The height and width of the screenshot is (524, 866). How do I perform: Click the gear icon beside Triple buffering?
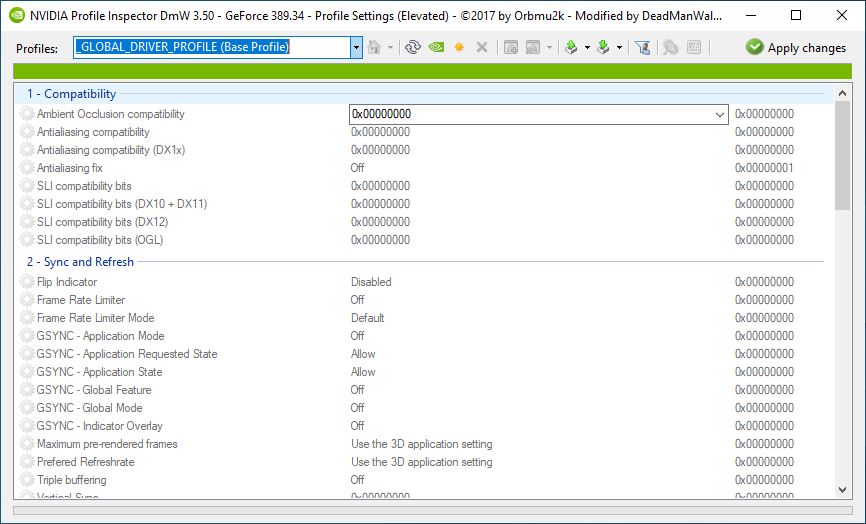pyautogui.click(x=27, y=480)
